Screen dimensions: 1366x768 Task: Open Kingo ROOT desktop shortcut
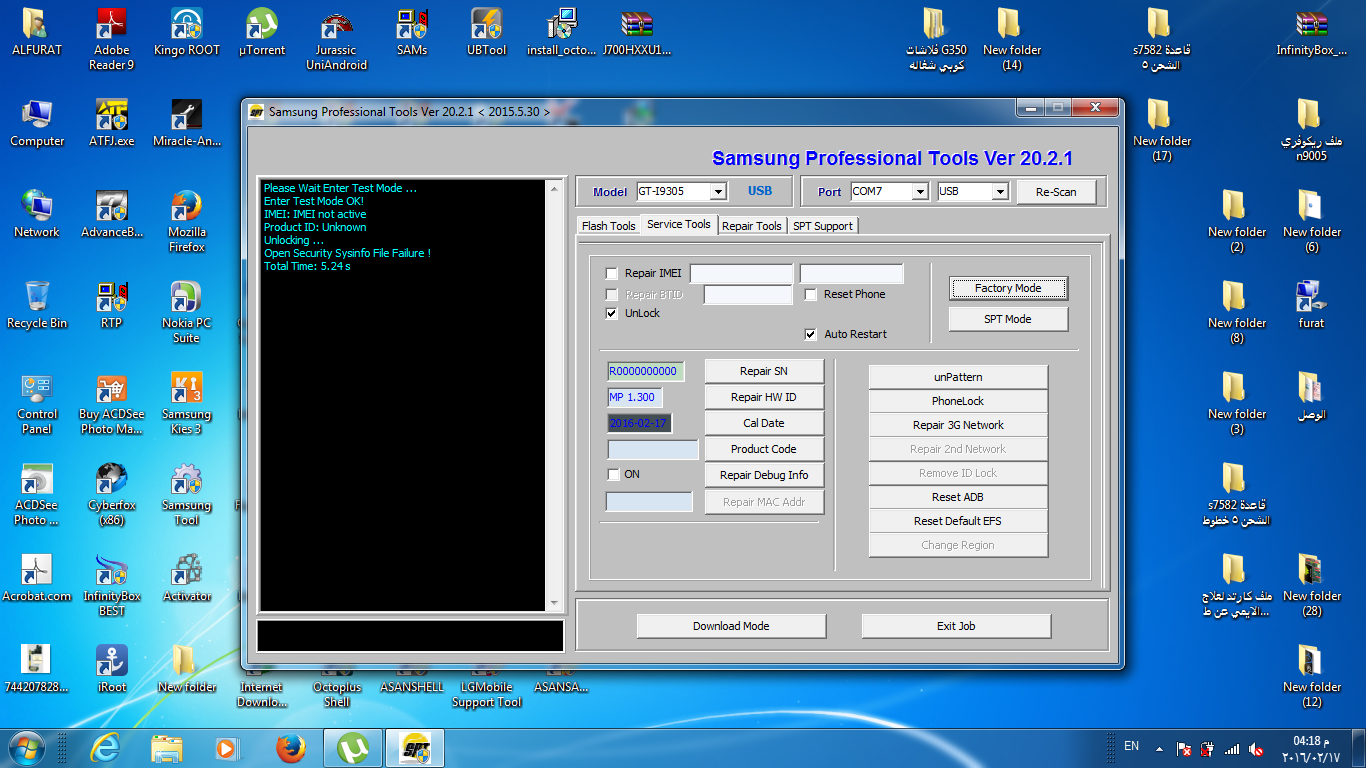click(x=186, y=31)
